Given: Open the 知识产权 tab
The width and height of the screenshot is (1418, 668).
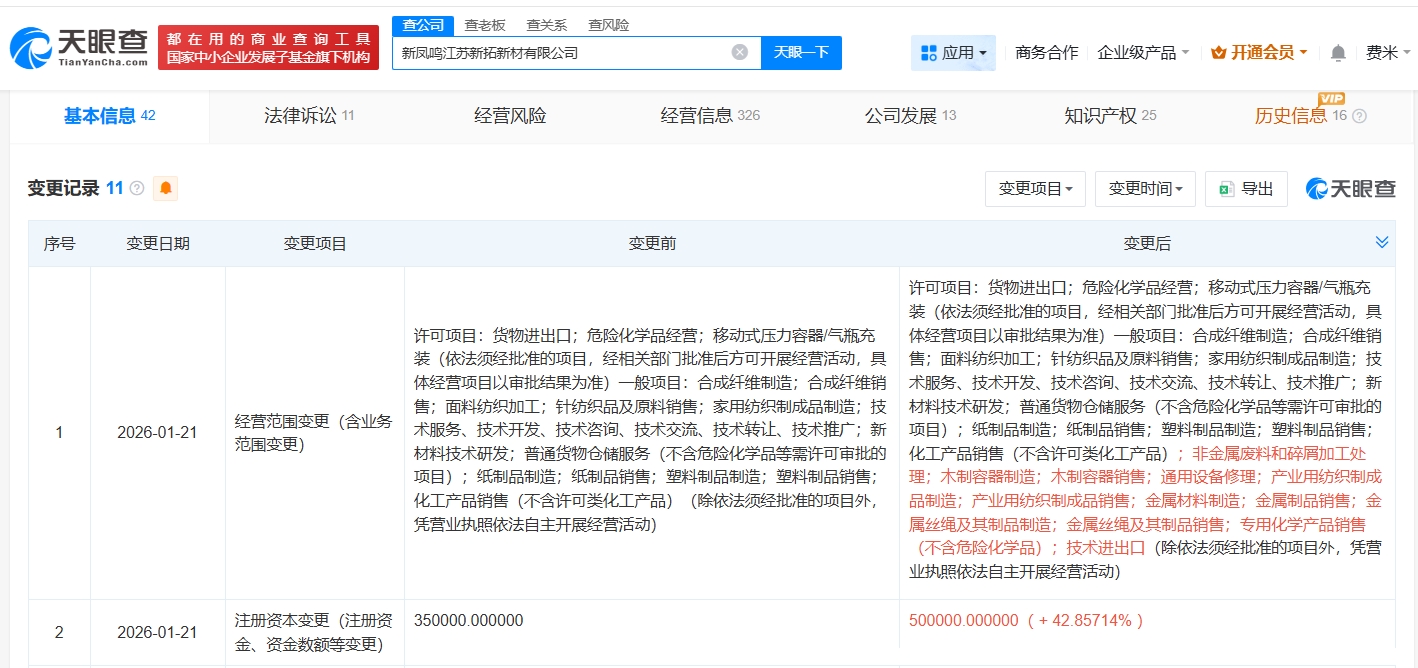Looking at the screenshot, I should (1110, 116).
